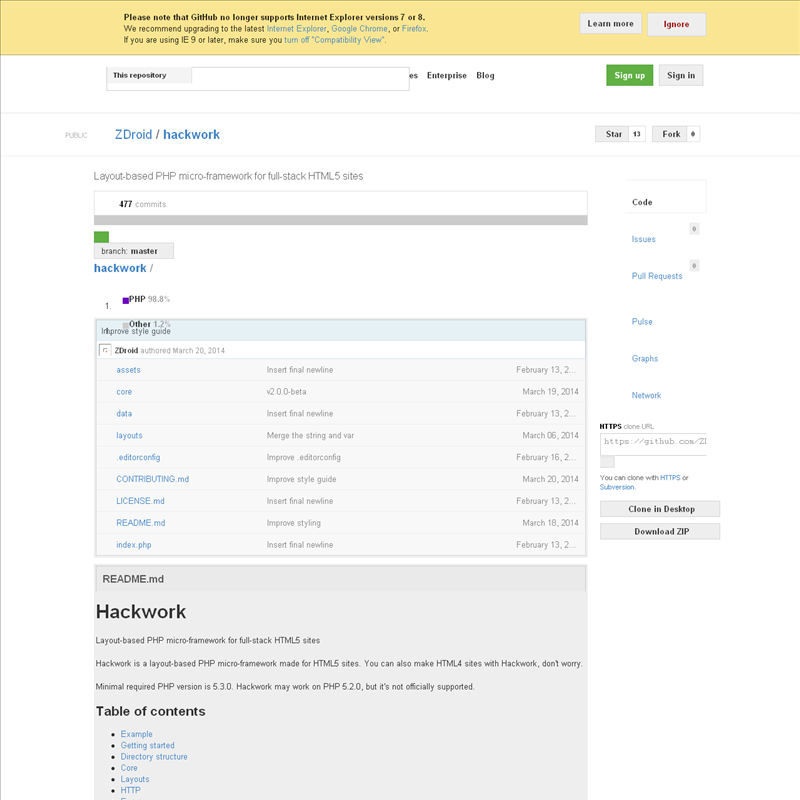Jump to Getting started section

147,745
